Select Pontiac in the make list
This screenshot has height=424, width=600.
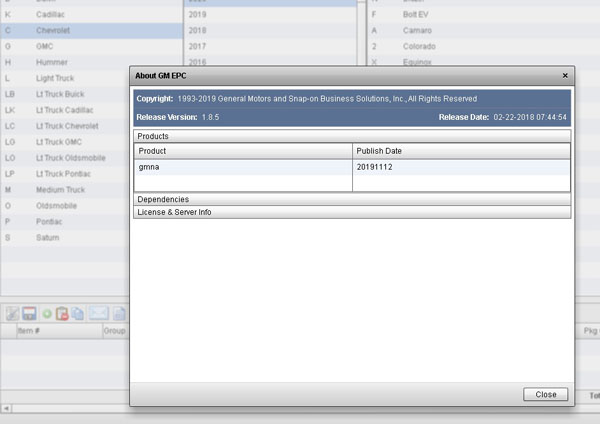point(65,222)
